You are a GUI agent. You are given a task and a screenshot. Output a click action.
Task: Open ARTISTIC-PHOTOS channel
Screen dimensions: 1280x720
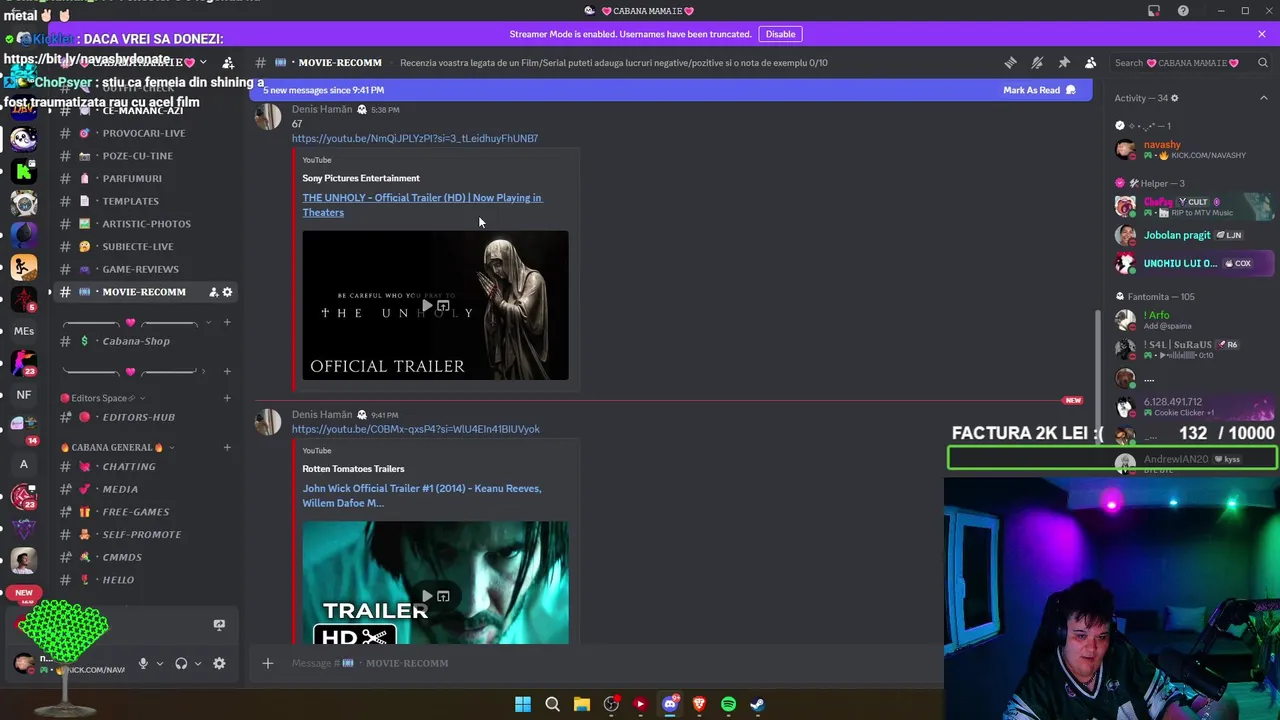[x=145, y=224]
